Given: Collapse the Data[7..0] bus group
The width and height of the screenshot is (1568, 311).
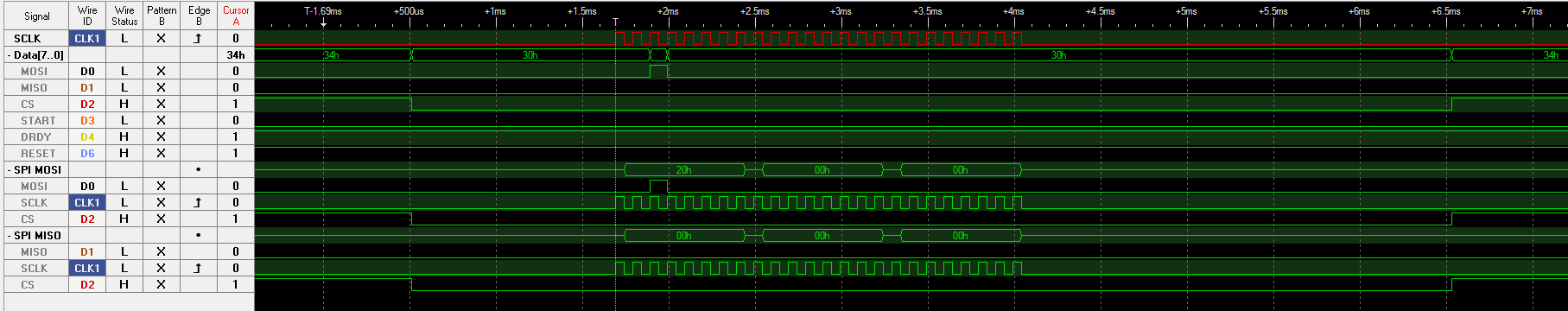Looking at the screenshot, I should [x=10, y=55].
